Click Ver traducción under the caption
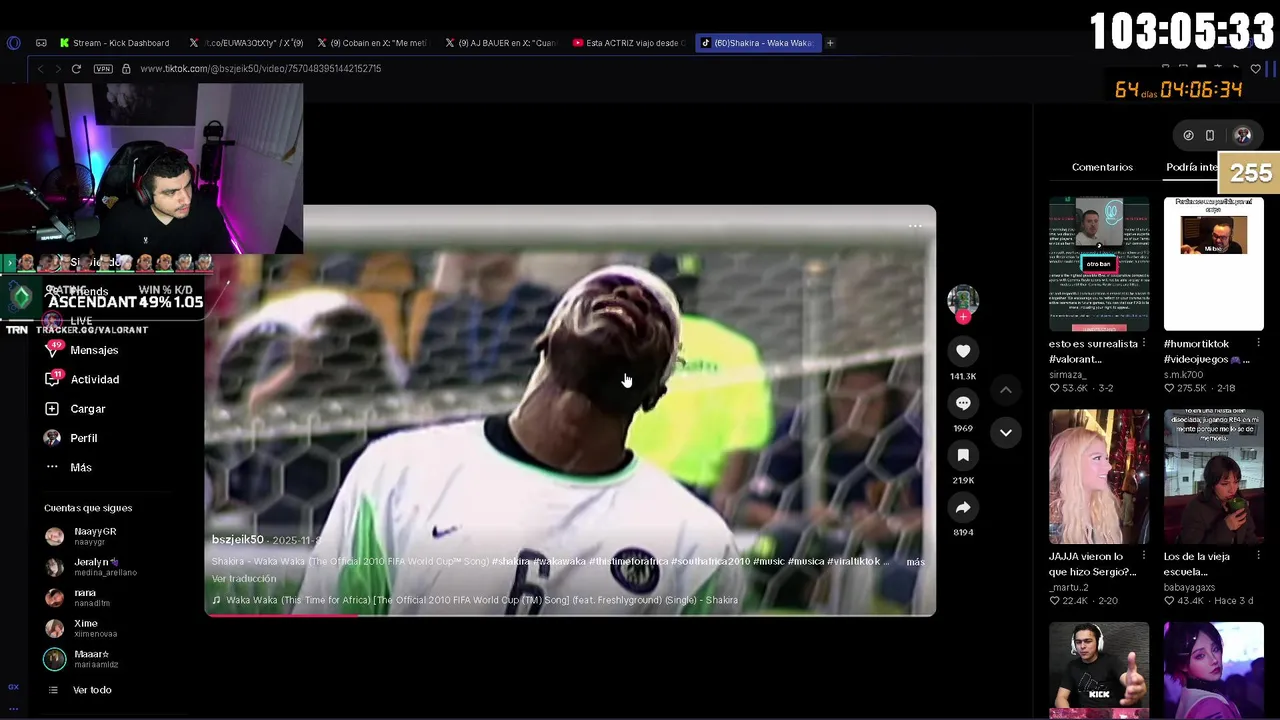 pyautogui.click(x=244, y=579)
